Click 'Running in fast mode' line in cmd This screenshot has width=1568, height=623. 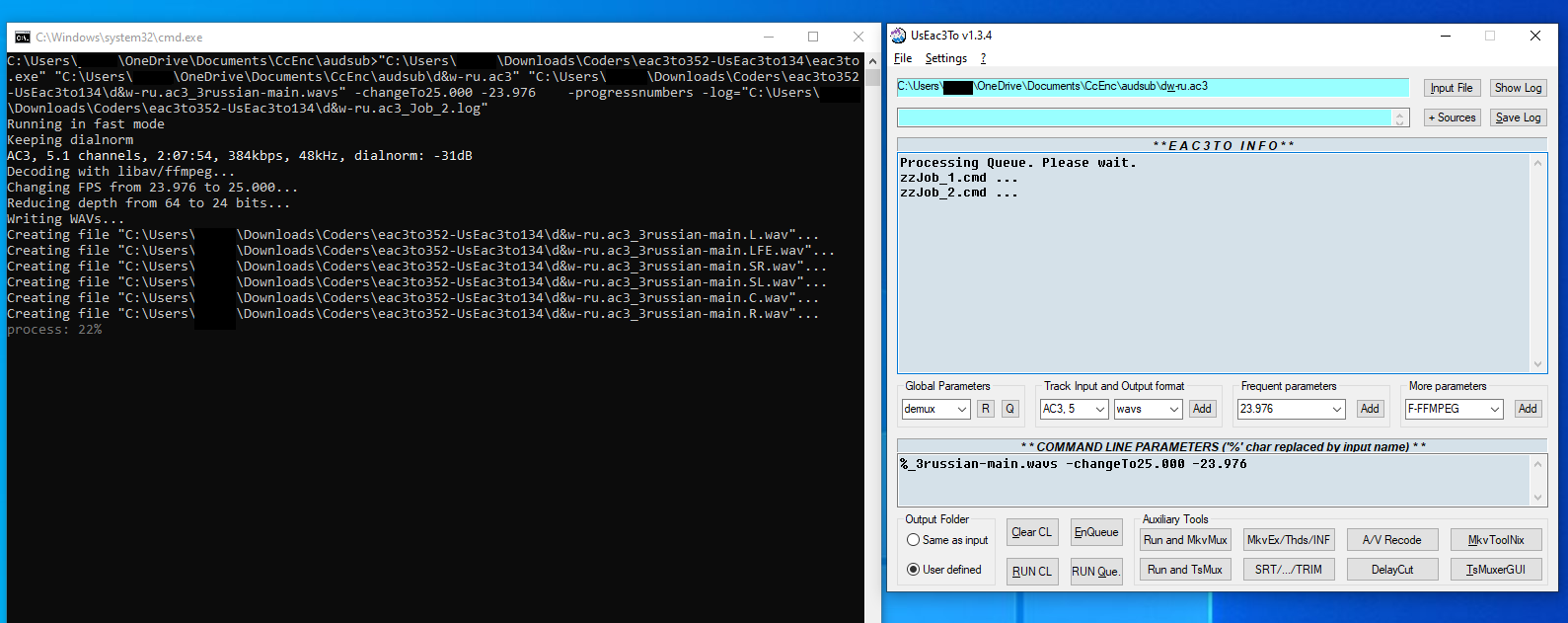(x=86, y=124)
